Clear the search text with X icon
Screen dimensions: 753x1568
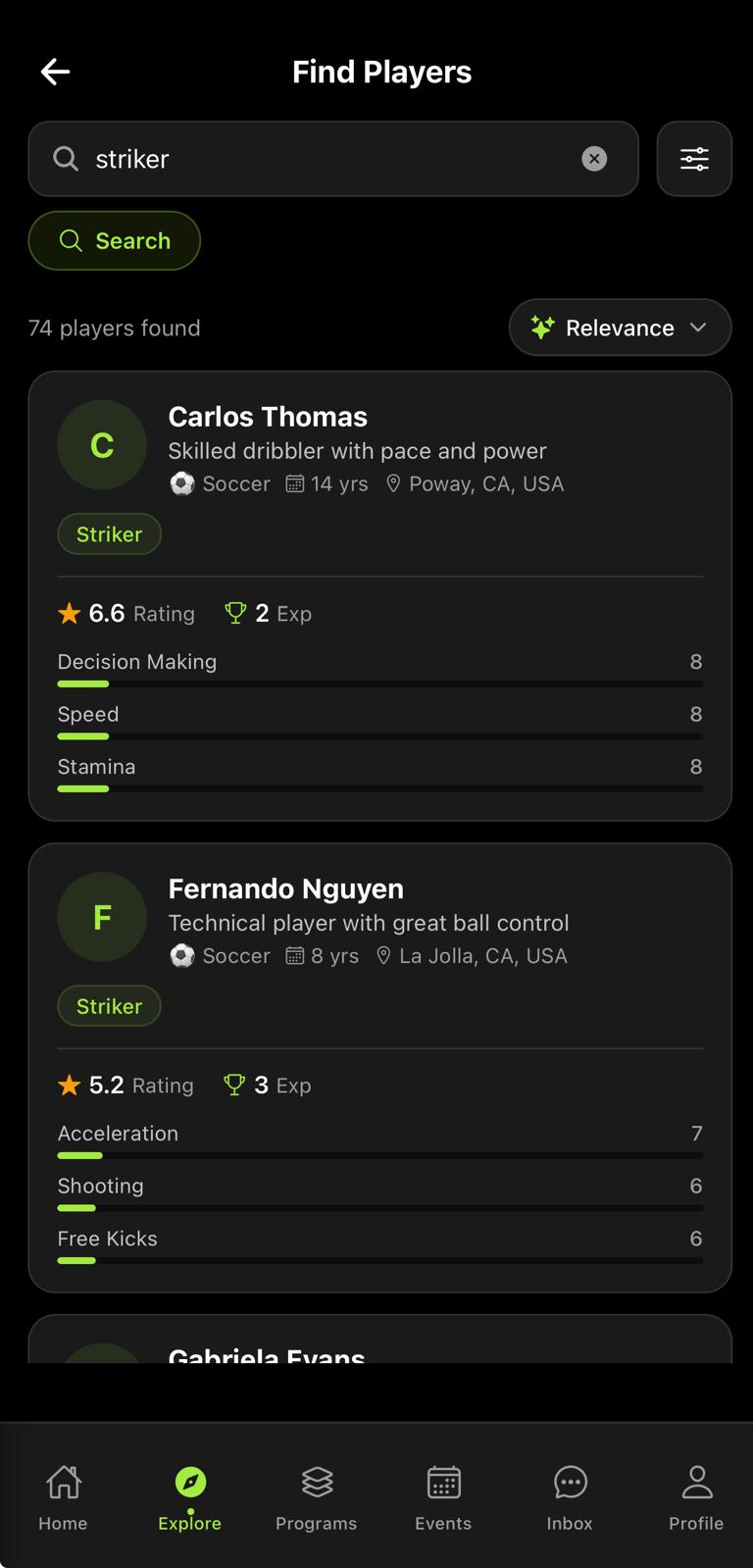[x=594, y=159]
